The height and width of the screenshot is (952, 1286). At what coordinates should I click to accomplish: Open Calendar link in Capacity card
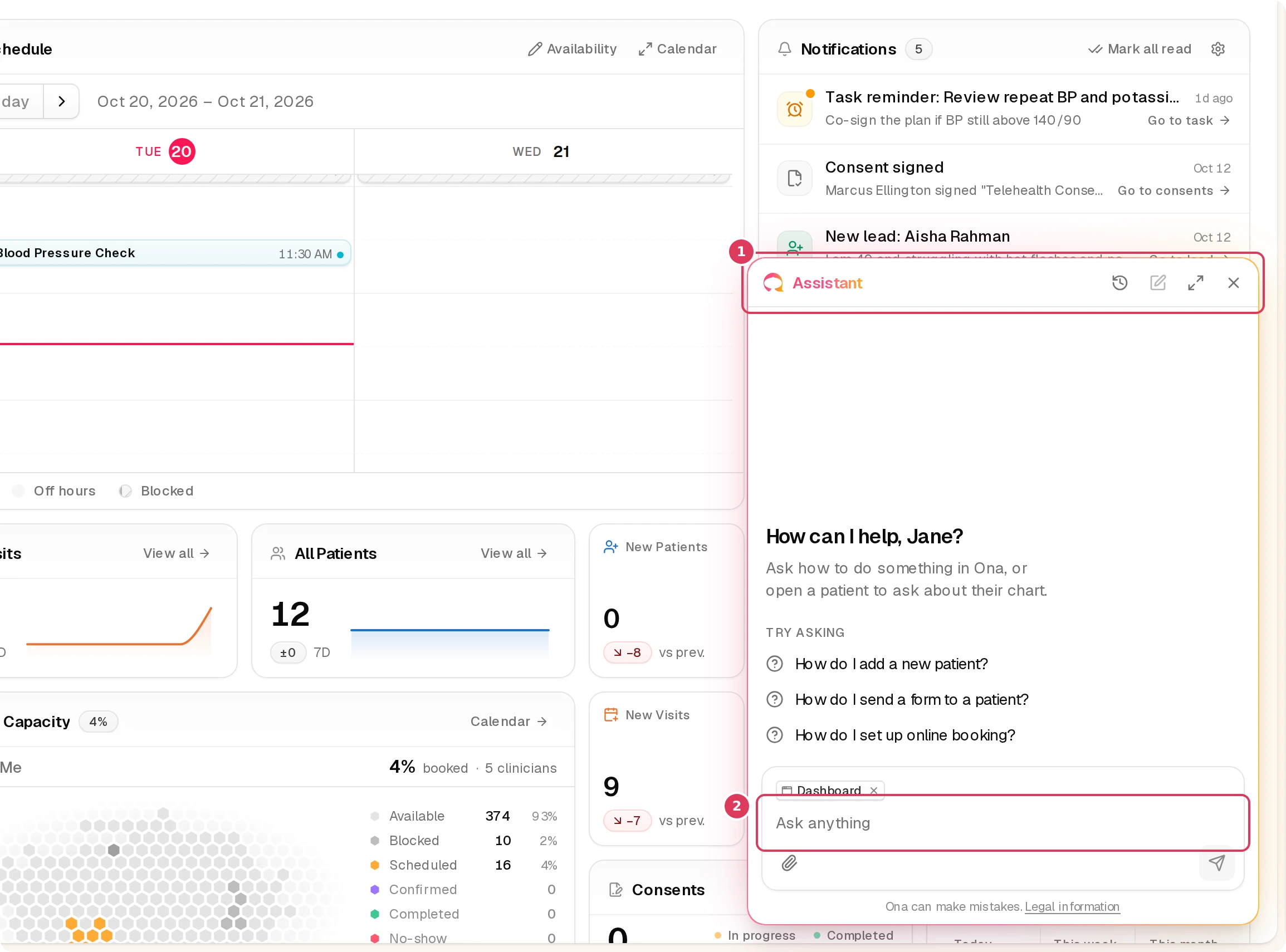tap(508, 722)
